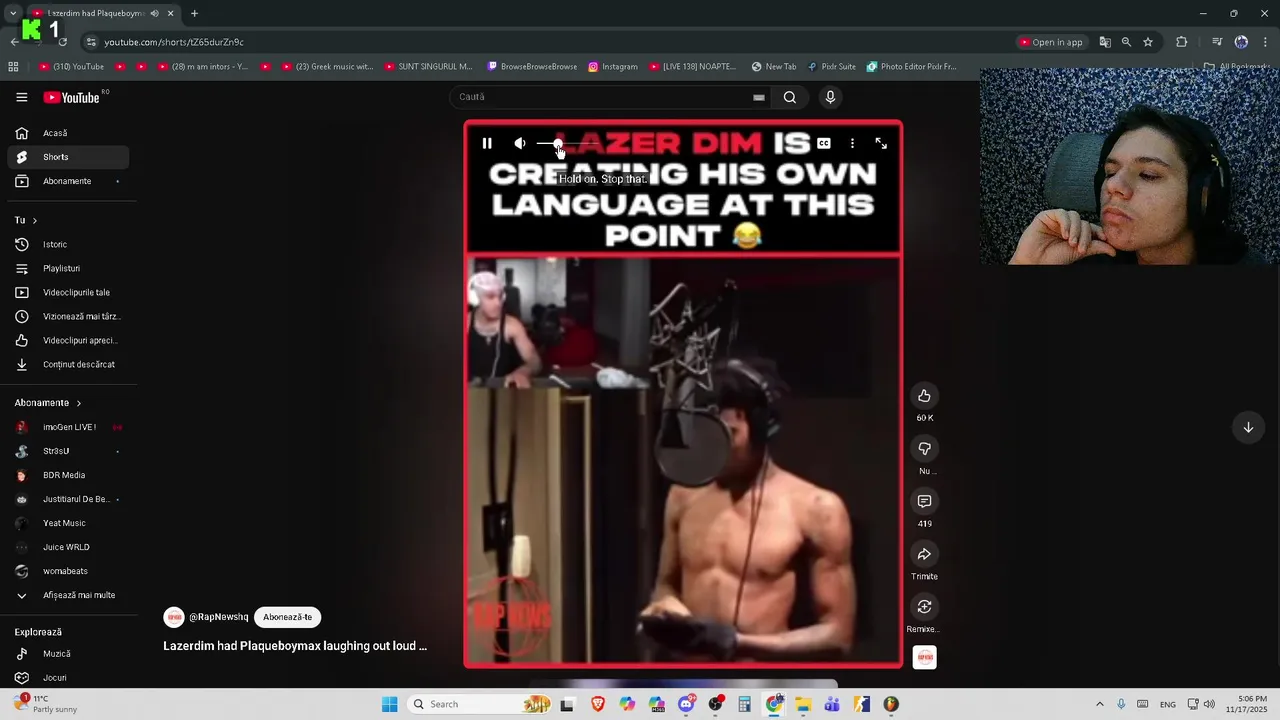Open the comments showing 419

pyautogui.click(x=924, y=501)
